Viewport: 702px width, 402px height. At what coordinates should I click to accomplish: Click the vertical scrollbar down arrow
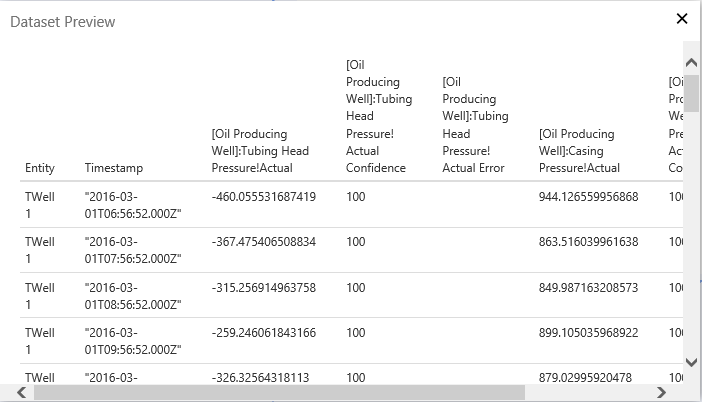pos(691,362)
